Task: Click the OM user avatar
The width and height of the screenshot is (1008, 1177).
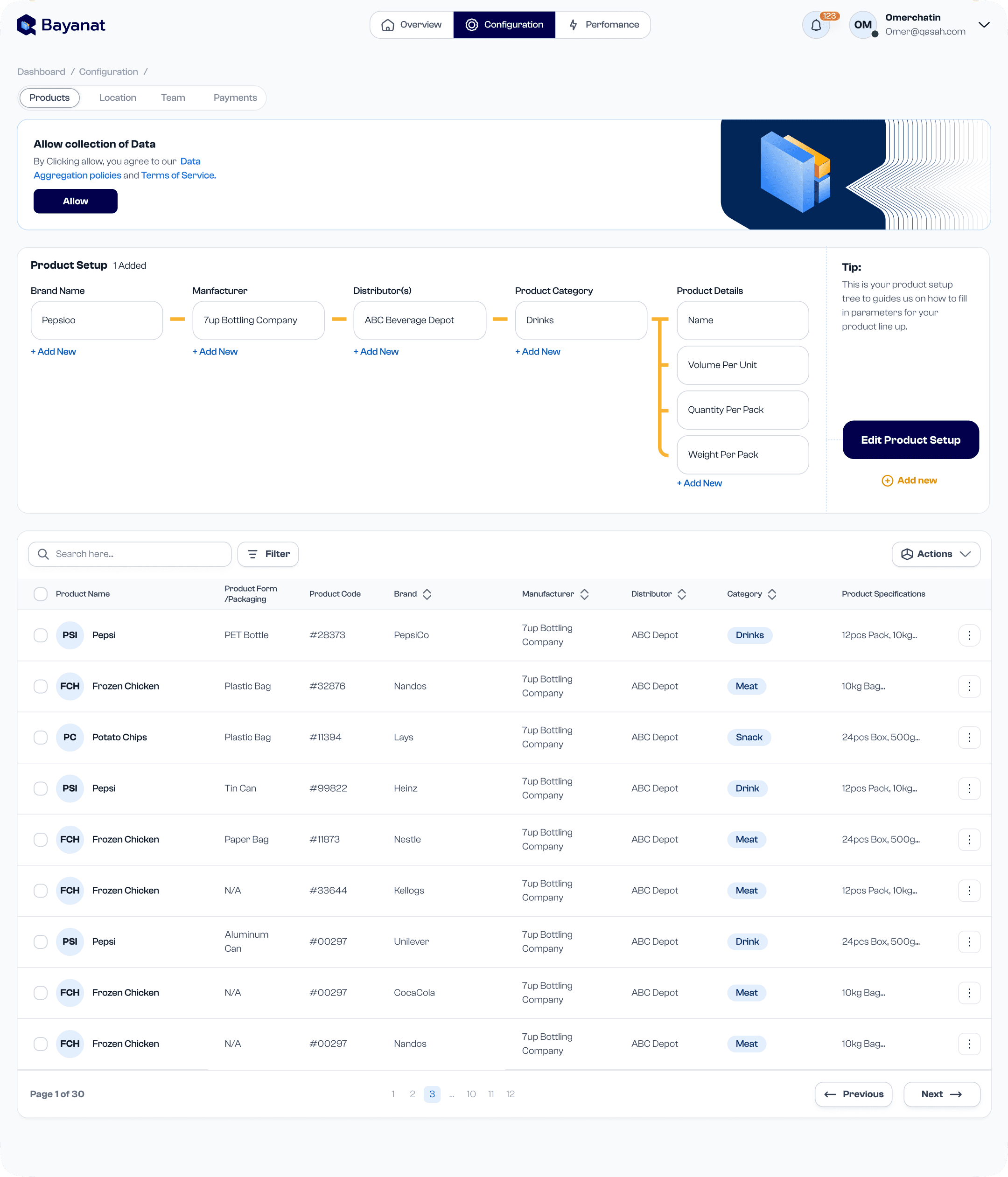Action: [862, 25]
